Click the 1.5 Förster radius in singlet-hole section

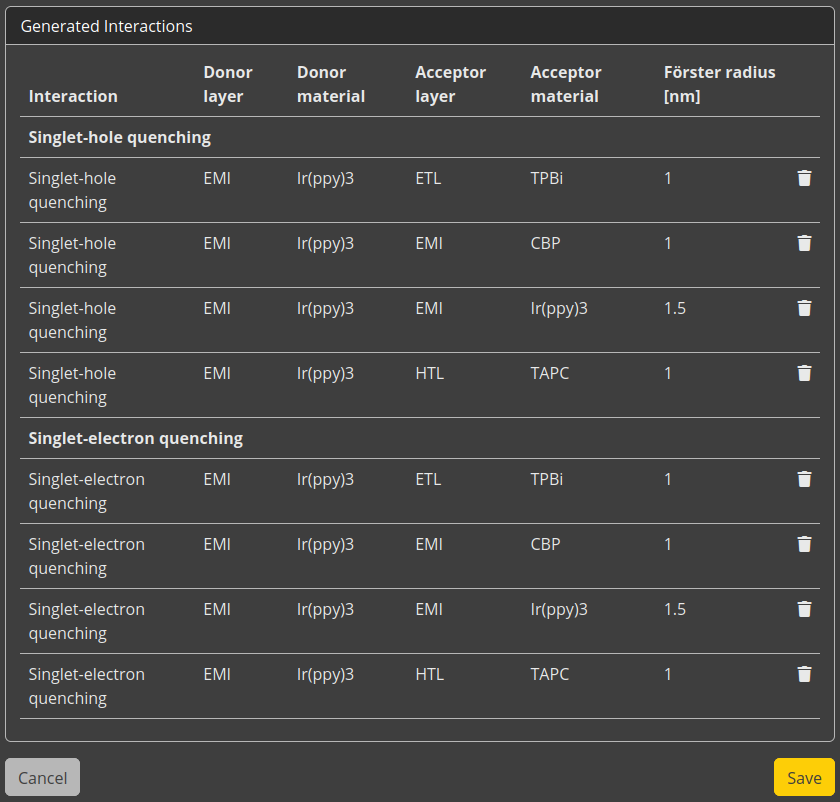tap(675, 309)
